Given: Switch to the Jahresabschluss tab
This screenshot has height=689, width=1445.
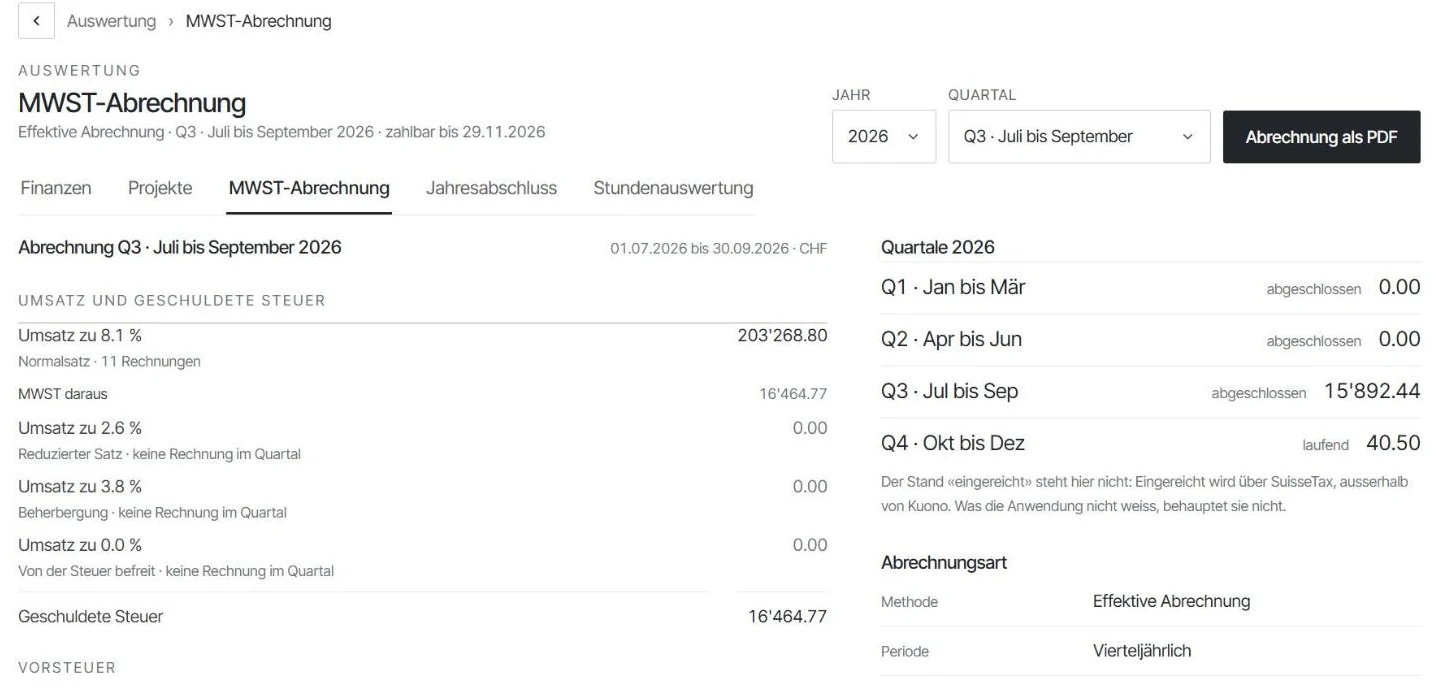Looking at the screenshot, I should point(491,188).
